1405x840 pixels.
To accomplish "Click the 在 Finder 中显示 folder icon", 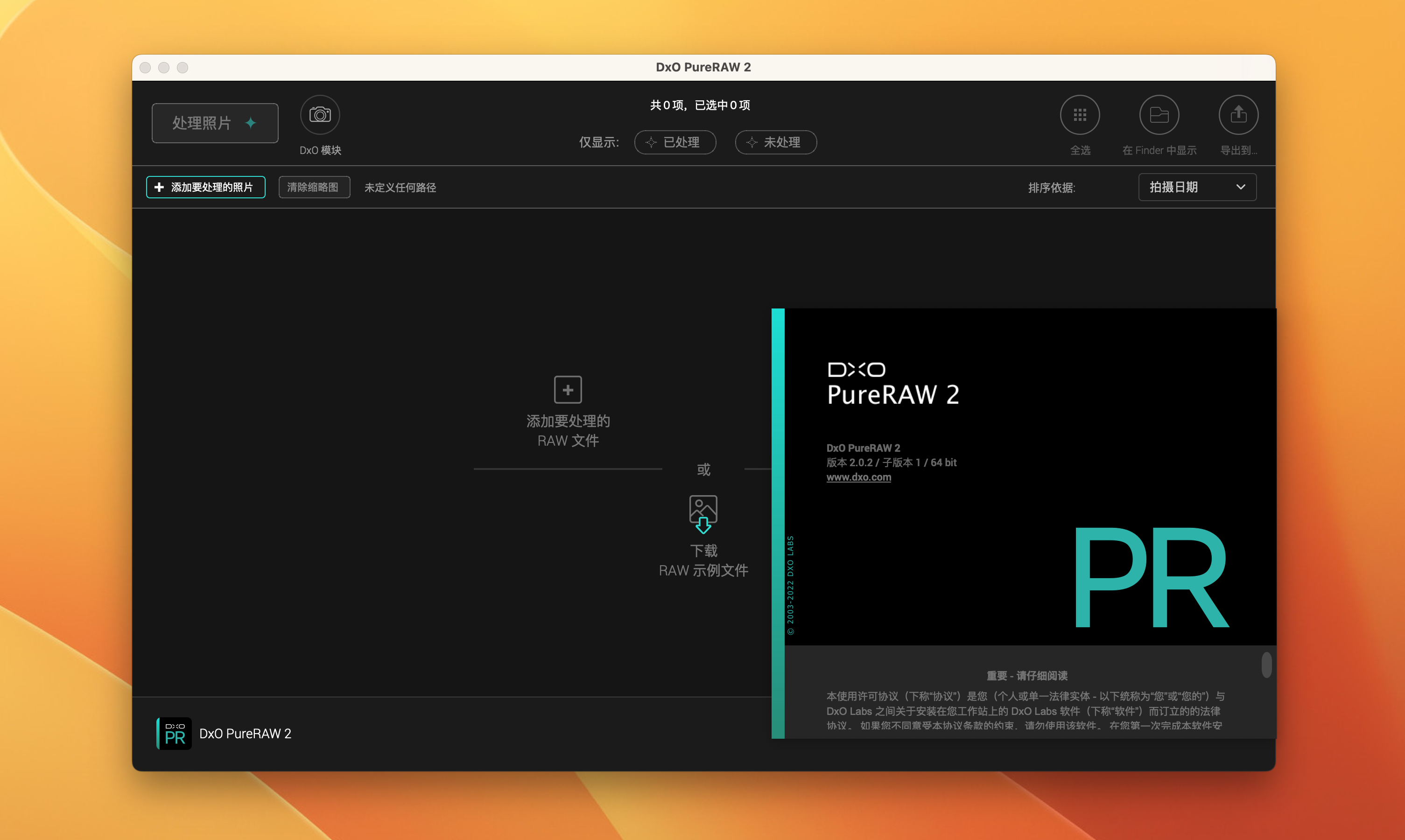I will 1159,115.
